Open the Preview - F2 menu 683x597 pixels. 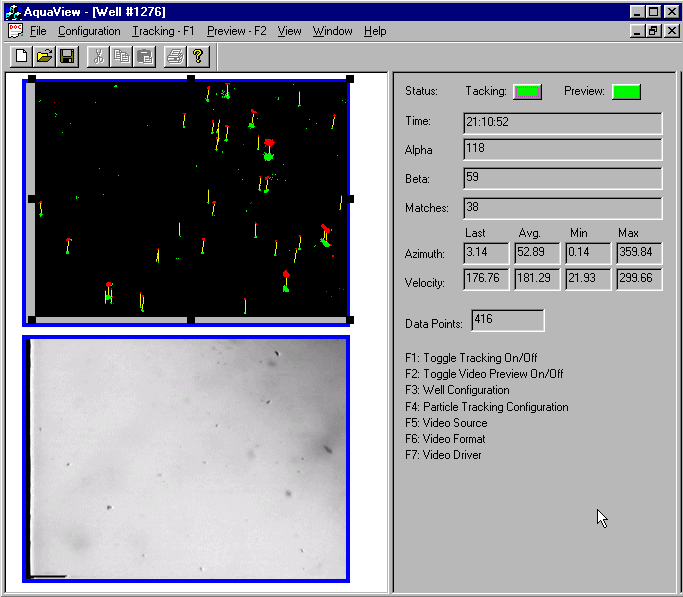237,31
